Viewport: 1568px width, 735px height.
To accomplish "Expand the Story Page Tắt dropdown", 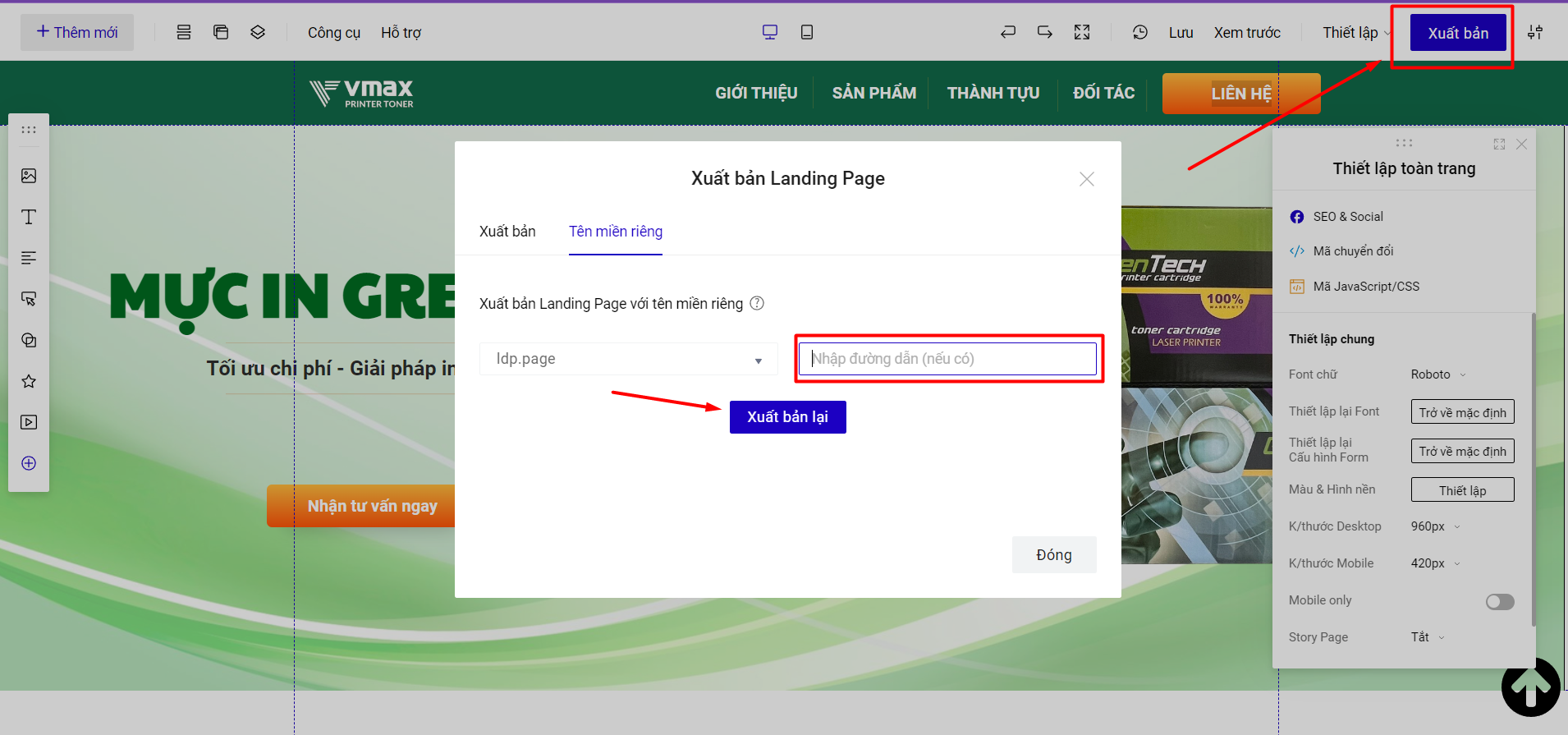I will (x=1427, y=637).
